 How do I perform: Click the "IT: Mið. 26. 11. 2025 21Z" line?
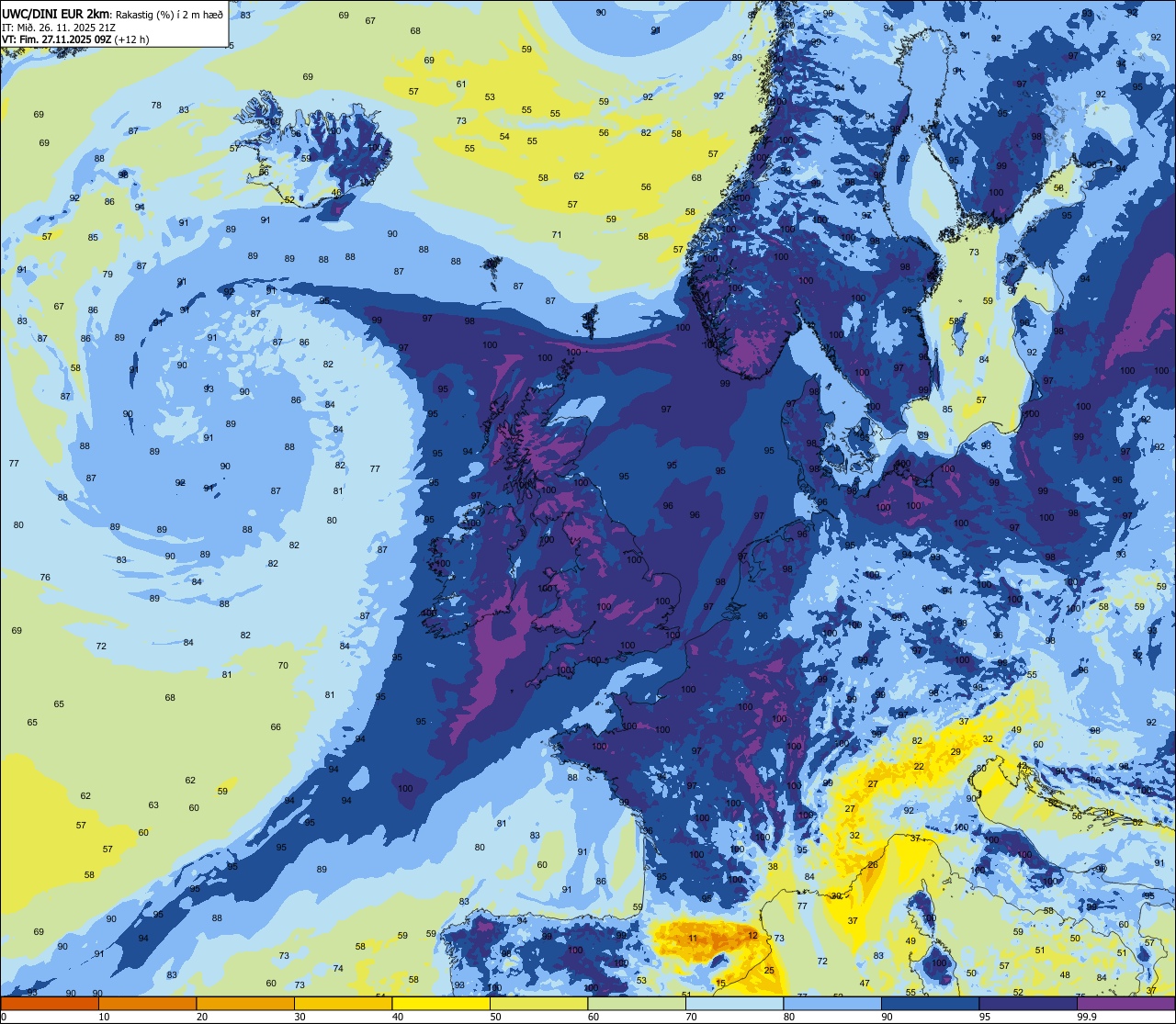(59, 27)
